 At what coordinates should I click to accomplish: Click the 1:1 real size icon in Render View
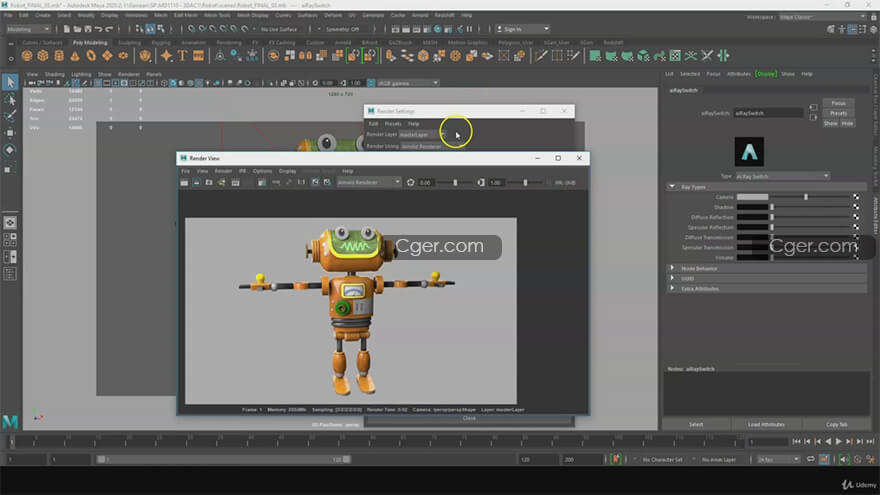[x=301, y=182]
